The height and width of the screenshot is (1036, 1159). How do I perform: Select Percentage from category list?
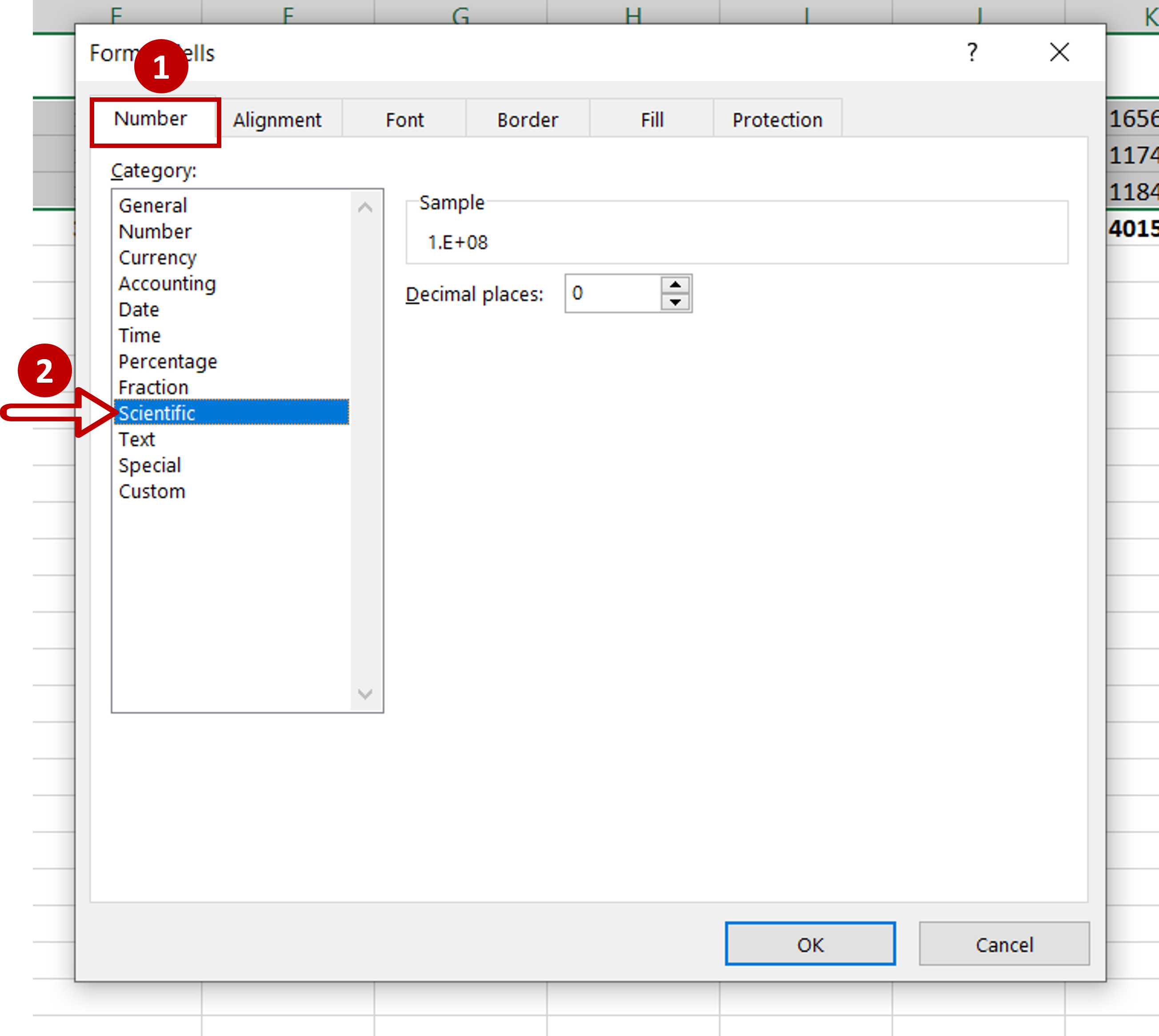(168, 361)
